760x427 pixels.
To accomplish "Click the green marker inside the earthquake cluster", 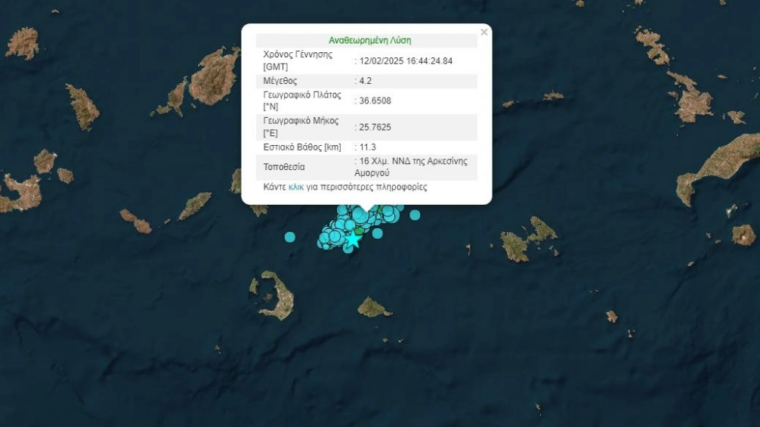I will 360,230.
